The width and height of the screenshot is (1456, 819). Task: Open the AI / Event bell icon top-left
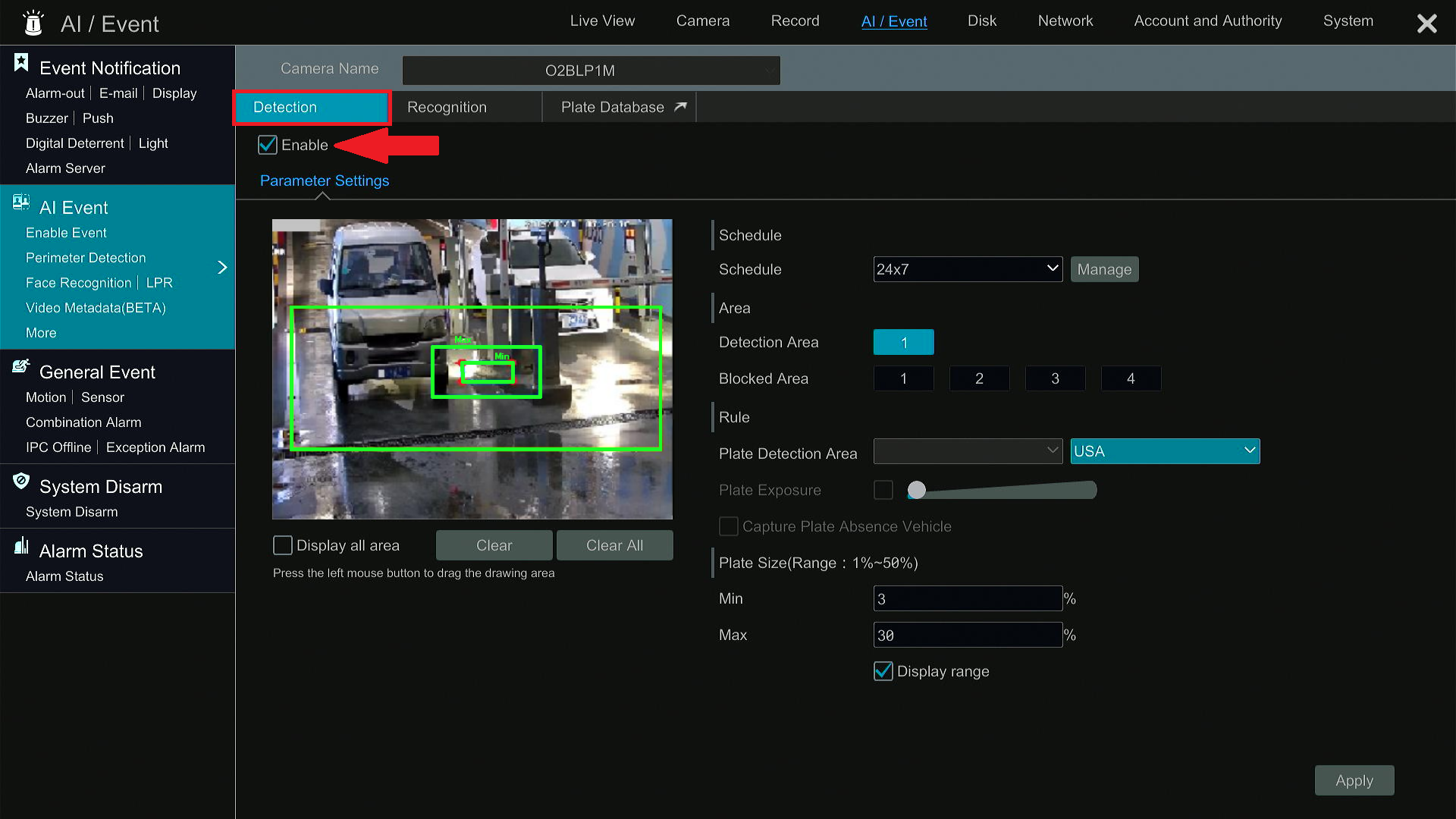[32, 23]
